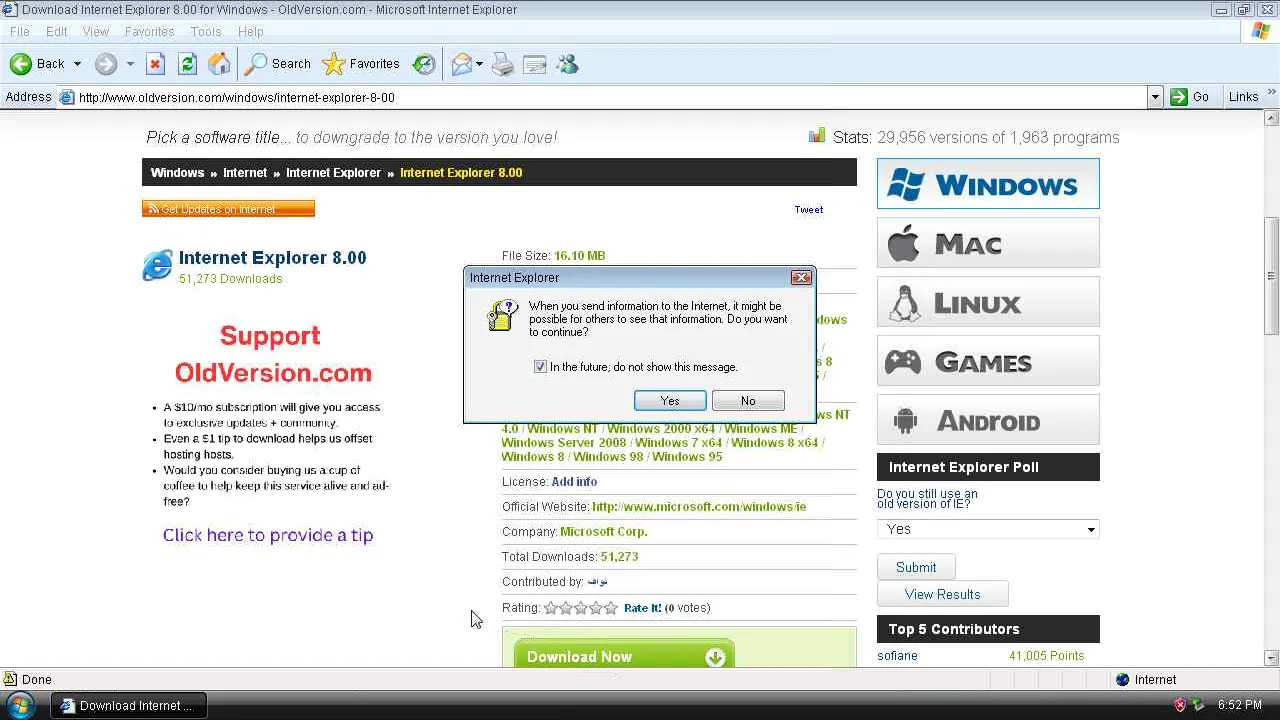Click Yes in the Internet Explorer dialog
1280x720 pixels.
670,401
